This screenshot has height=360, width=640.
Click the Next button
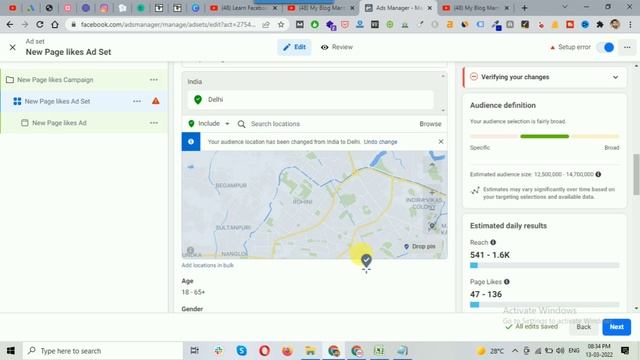pyautogui.click(x=616, y=327)
